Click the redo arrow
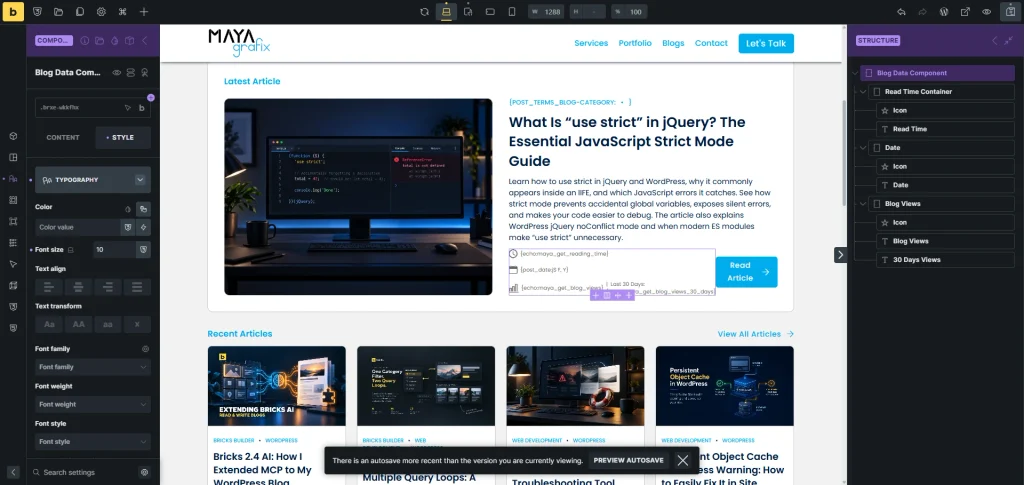The height and width of the screenshot is (485, 1024). [923, 12]
